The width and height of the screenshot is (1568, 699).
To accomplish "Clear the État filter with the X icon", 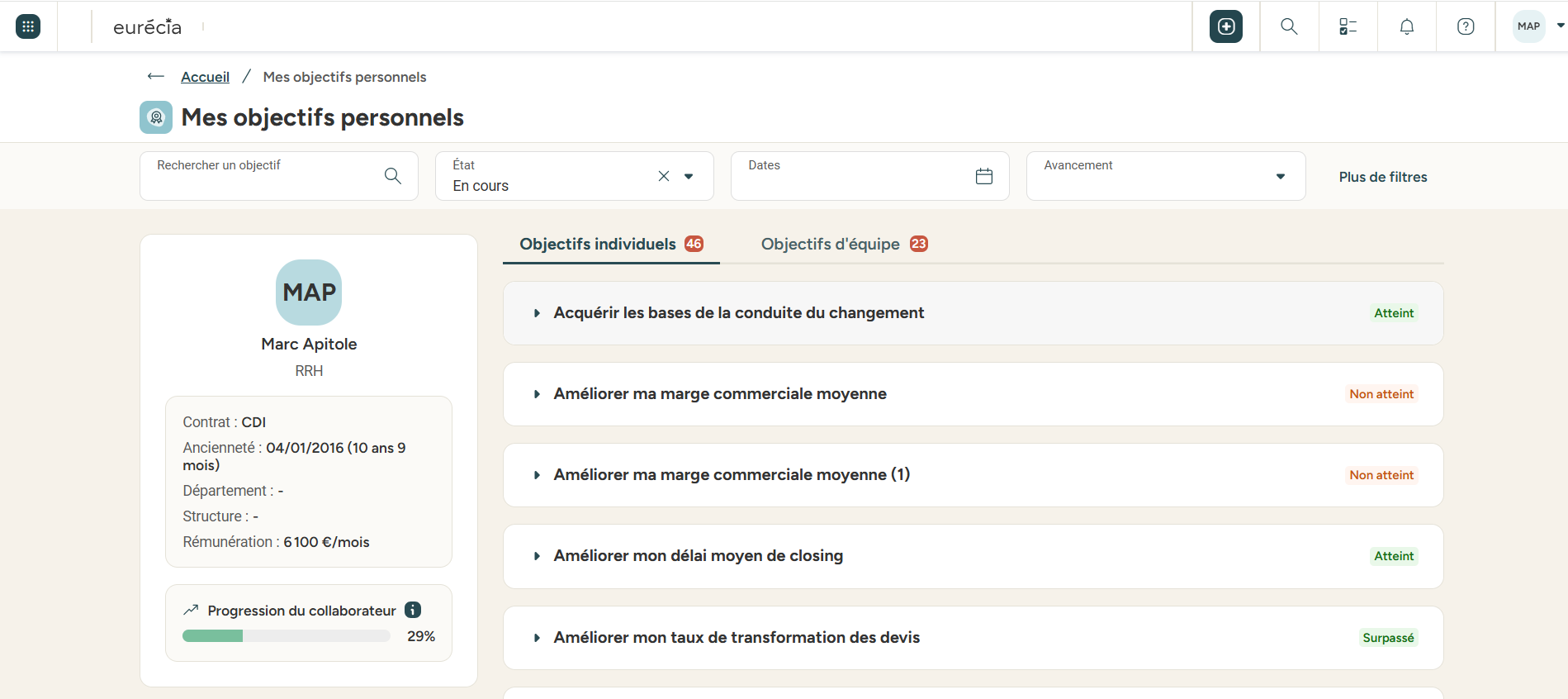I will coord(664,176).
